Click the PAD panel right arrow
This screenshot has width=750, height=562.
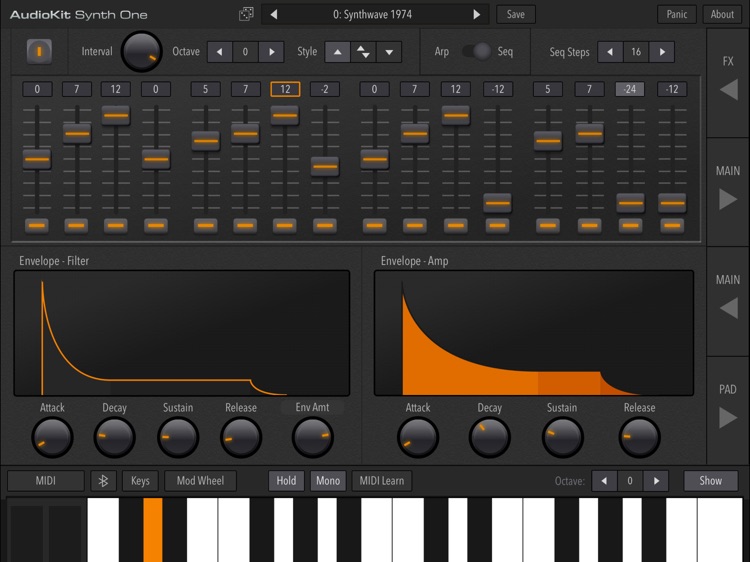728,418
